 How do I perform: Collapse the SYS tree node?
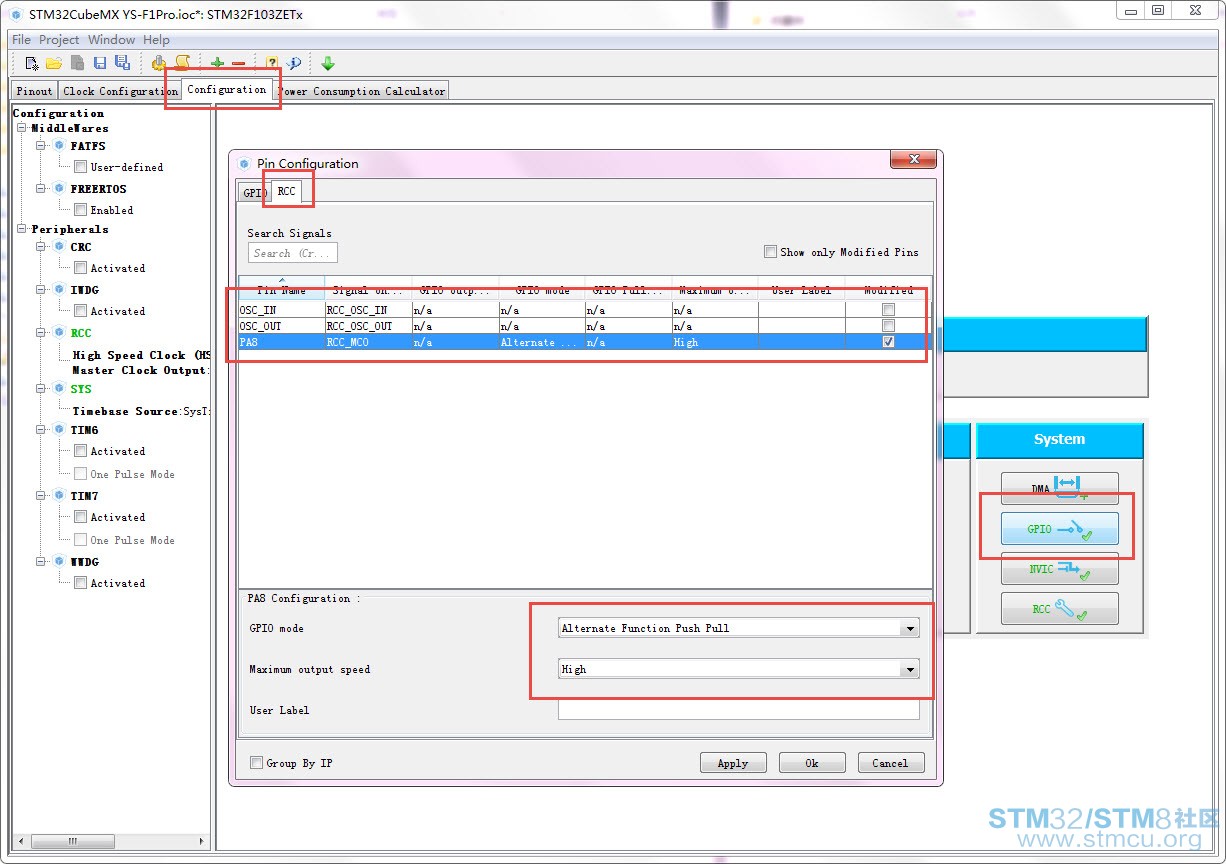(x=41, y=389)
